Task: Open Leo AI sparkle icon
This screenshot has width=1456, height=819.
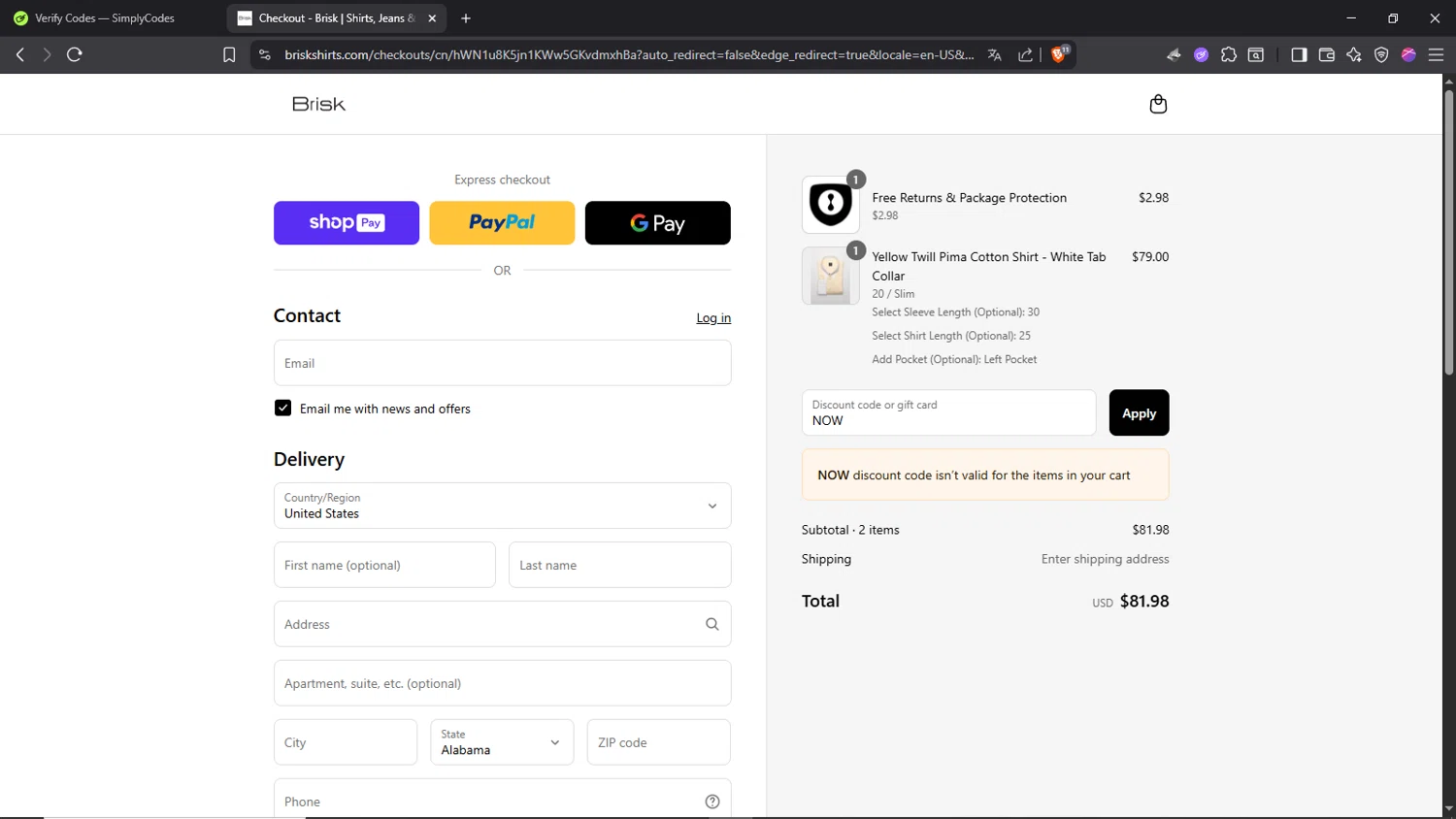Action: (1354, 55)
